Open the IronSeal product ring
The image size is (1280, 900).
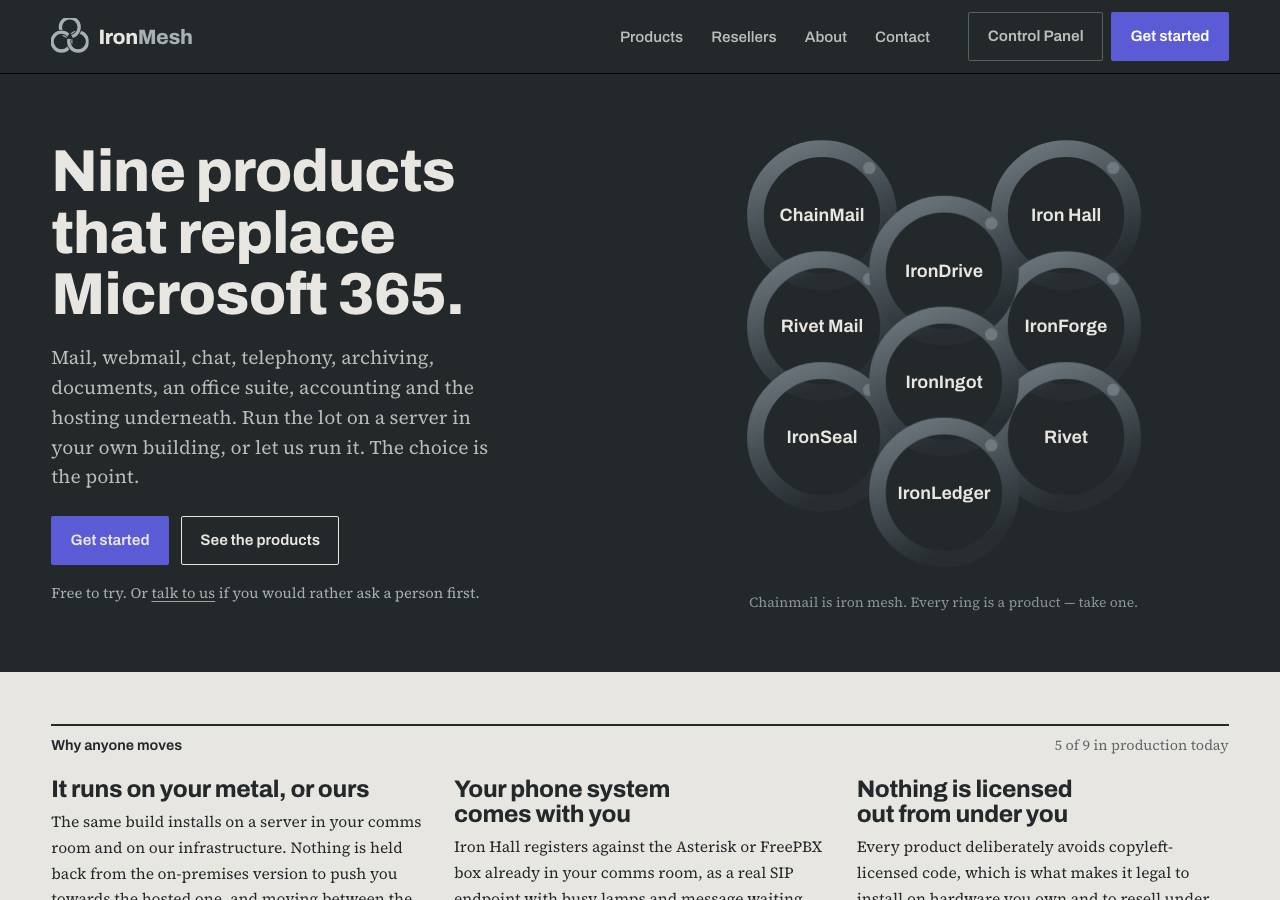click(822, 437)
